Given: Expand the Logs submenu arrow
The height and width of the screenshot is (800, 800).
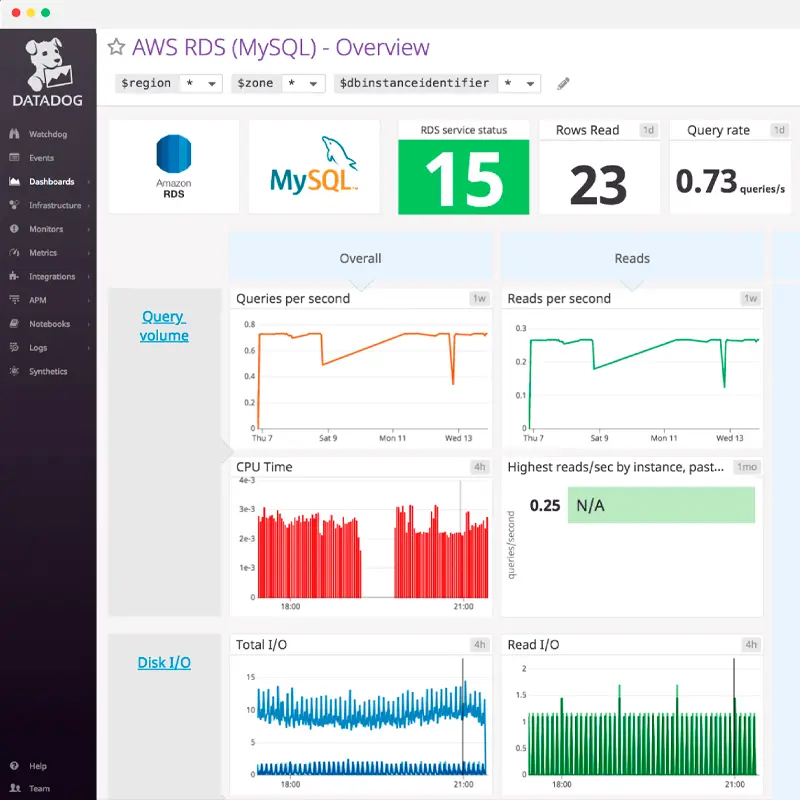Looking at the screenshot, I should pyautogui.click(x=89, y=347).
